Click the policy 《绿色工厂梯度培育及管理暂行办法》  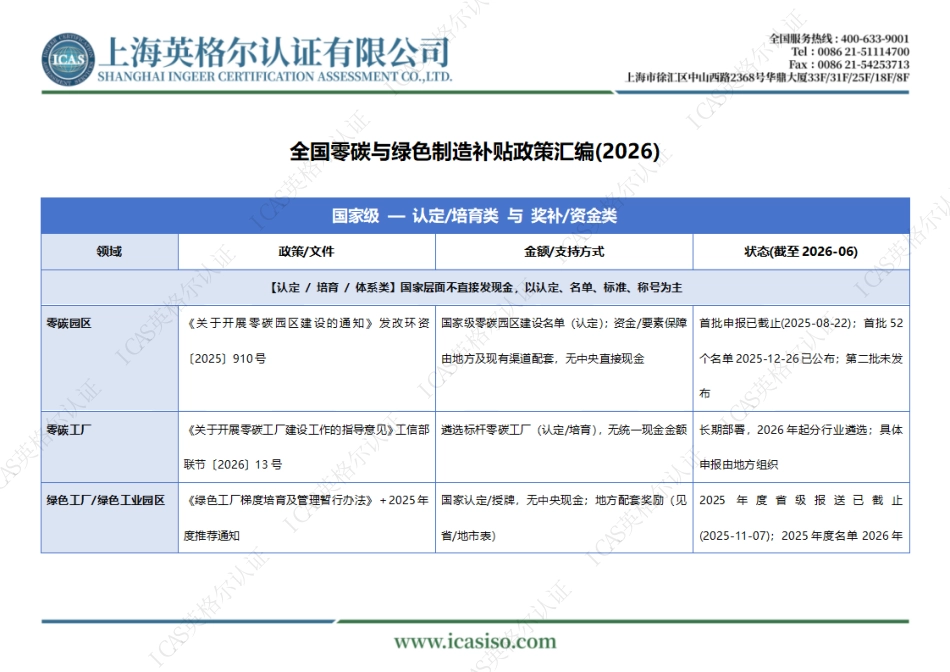coord(279,501)
